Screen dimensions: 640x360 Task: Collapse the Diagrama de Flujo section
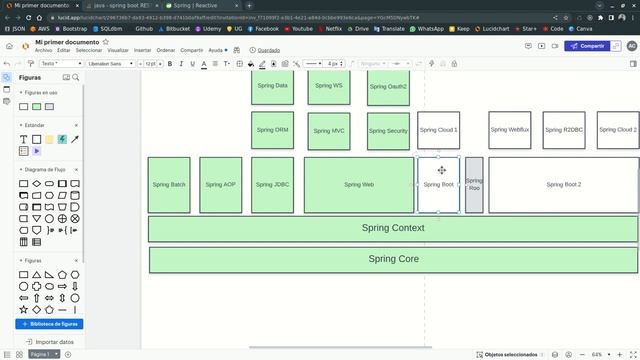[x=21, y=169]
